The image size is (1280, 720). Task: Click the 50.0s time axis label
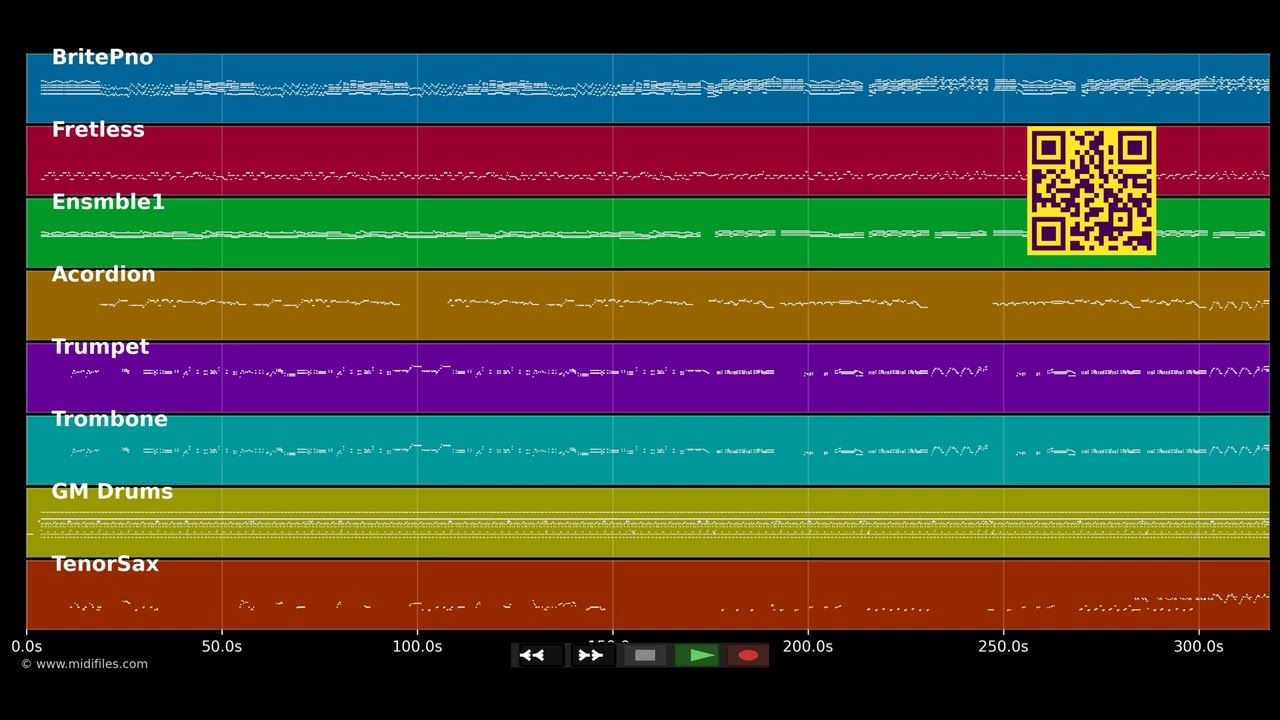222,647
